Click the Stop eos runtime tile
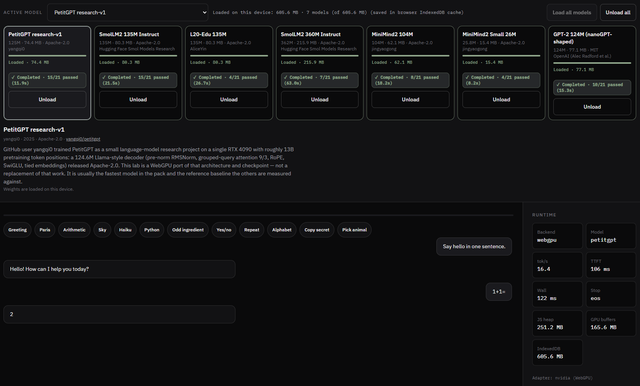Viewport: 640px width, 386px height. tap(611, 294)
